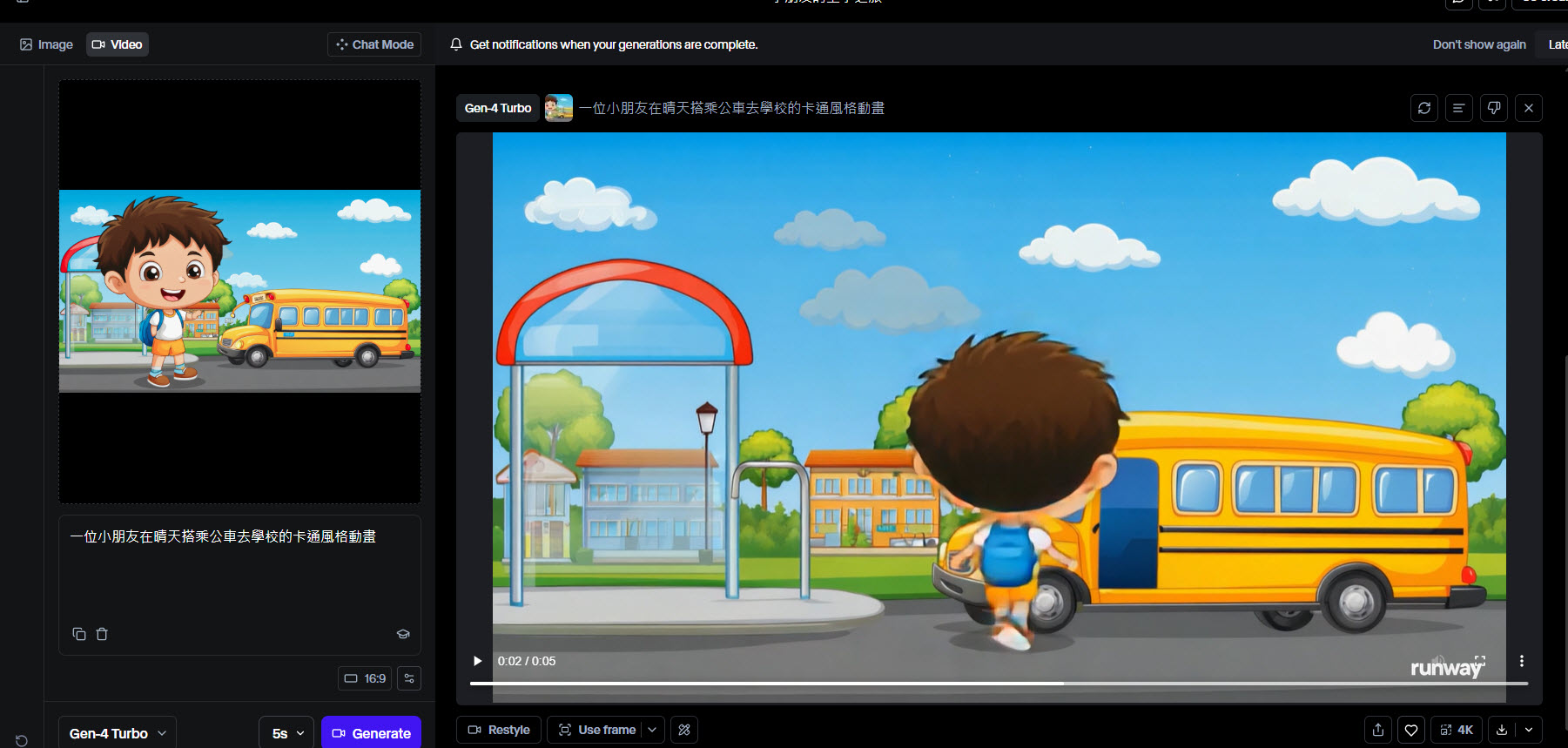
Task: Click the thumbs down feedback icon
Action: pyautogui.click(x=1494, y=108)
